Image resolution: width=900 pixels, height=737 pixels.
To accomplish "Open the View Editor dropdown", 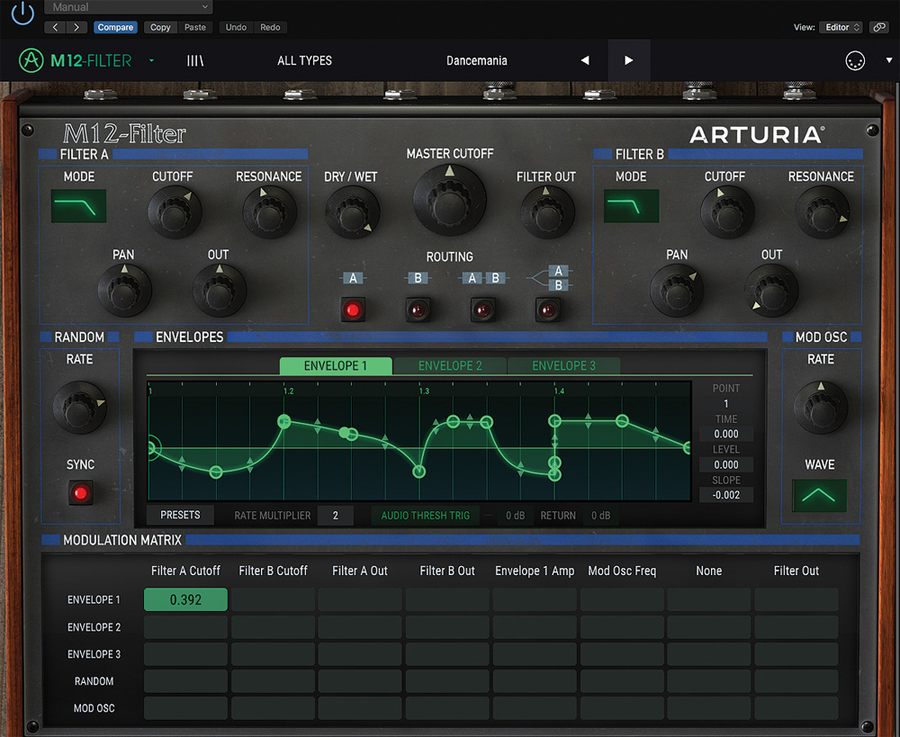I will 841,27.
